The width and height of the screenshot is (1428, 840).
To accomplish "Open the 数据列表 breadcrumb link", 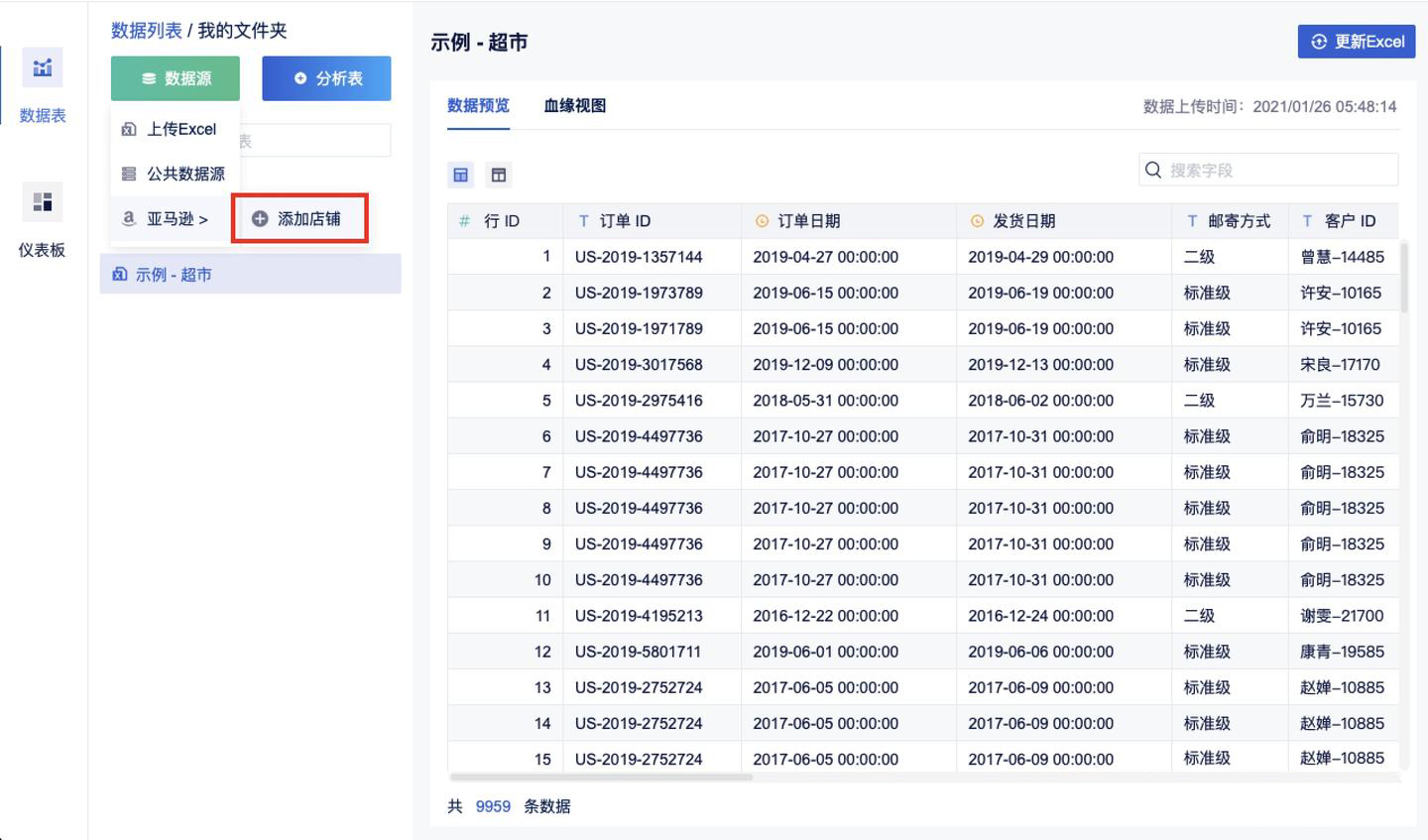I will 146,31.
